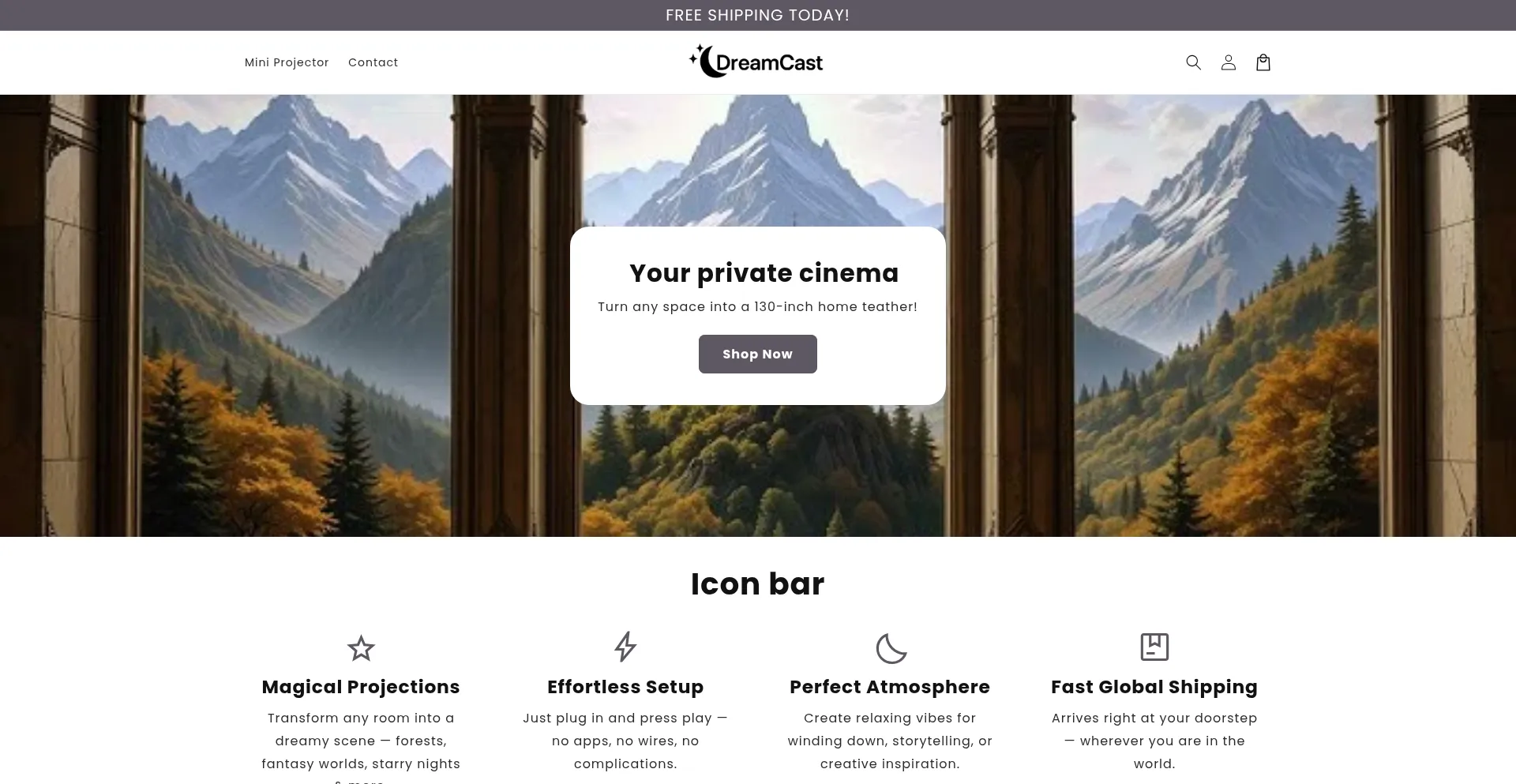
Task: Open the Mini Projector menu item
Action: (287, 62)
